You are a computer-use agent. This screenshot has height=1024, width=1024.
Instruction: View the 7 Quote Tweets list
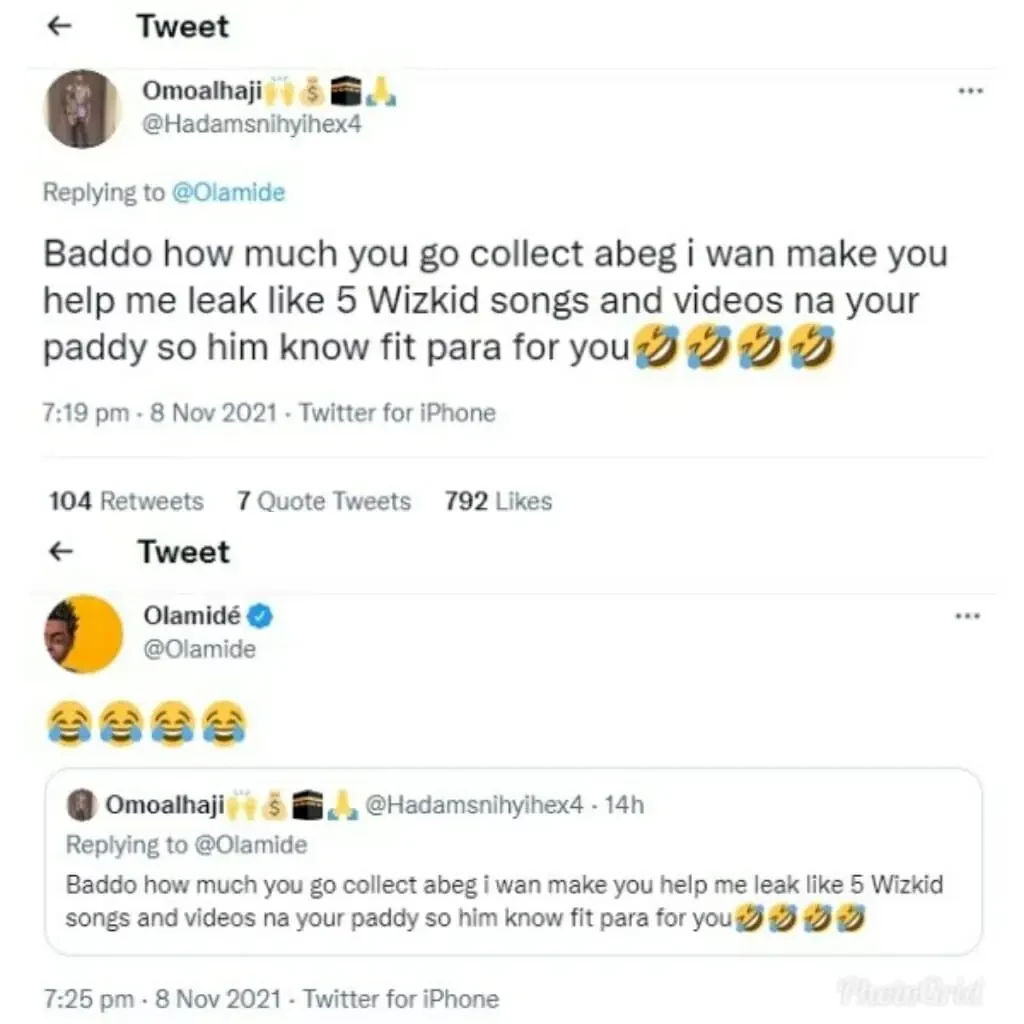(x=324, y=501)
